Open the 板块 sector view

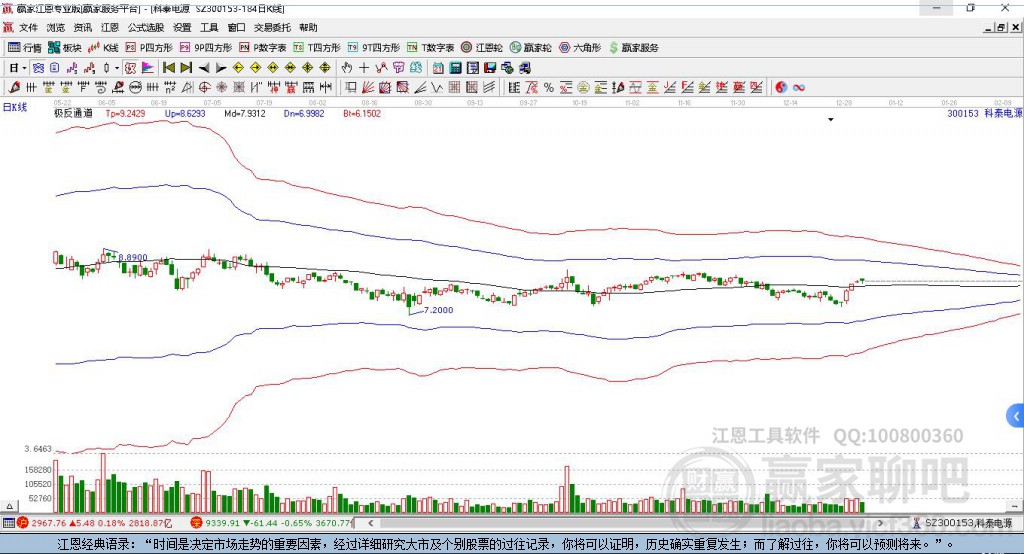click(64, 48)
